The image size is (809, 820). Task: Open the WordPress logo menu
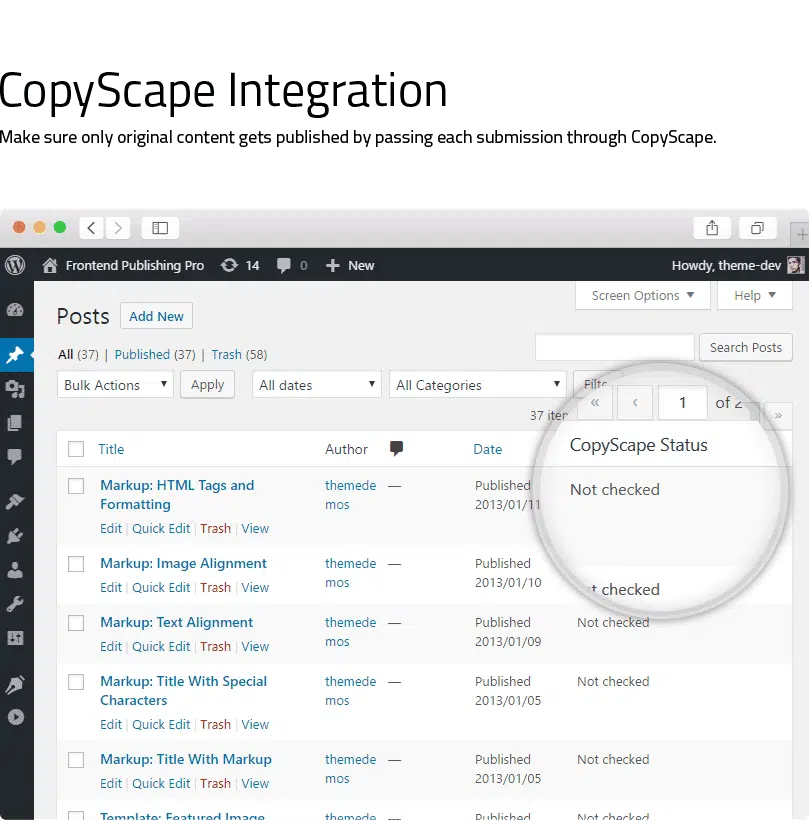coord(15,265)
